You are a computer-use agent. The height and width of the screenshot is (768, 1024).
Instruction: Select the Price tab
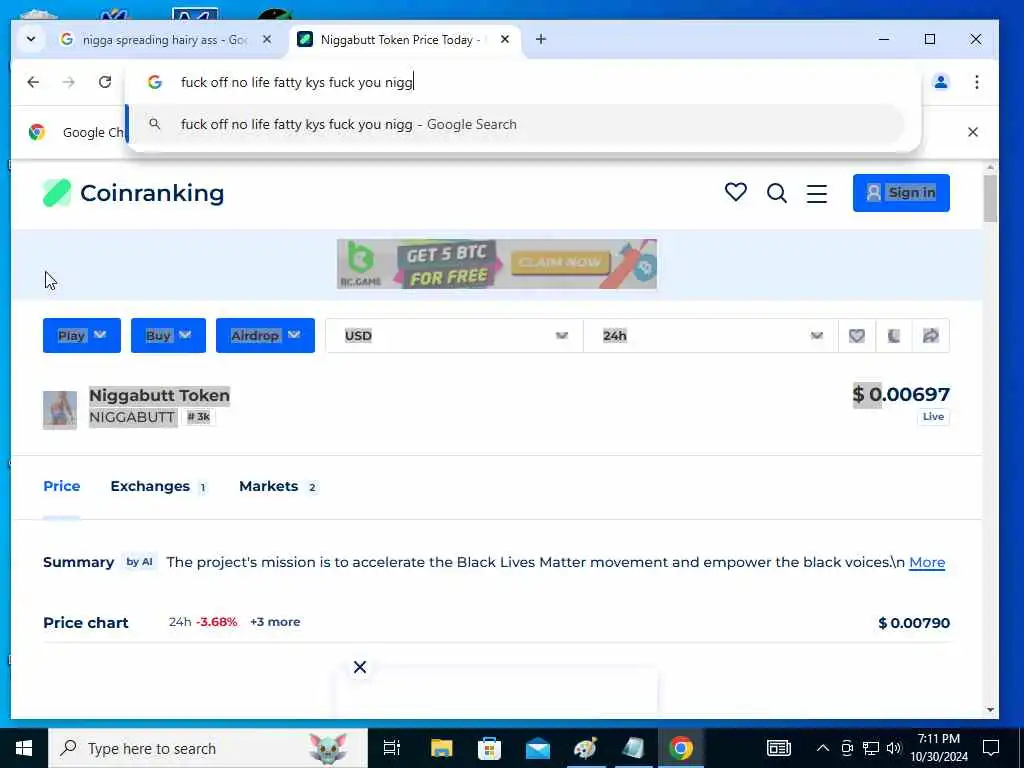click(61, 487)
